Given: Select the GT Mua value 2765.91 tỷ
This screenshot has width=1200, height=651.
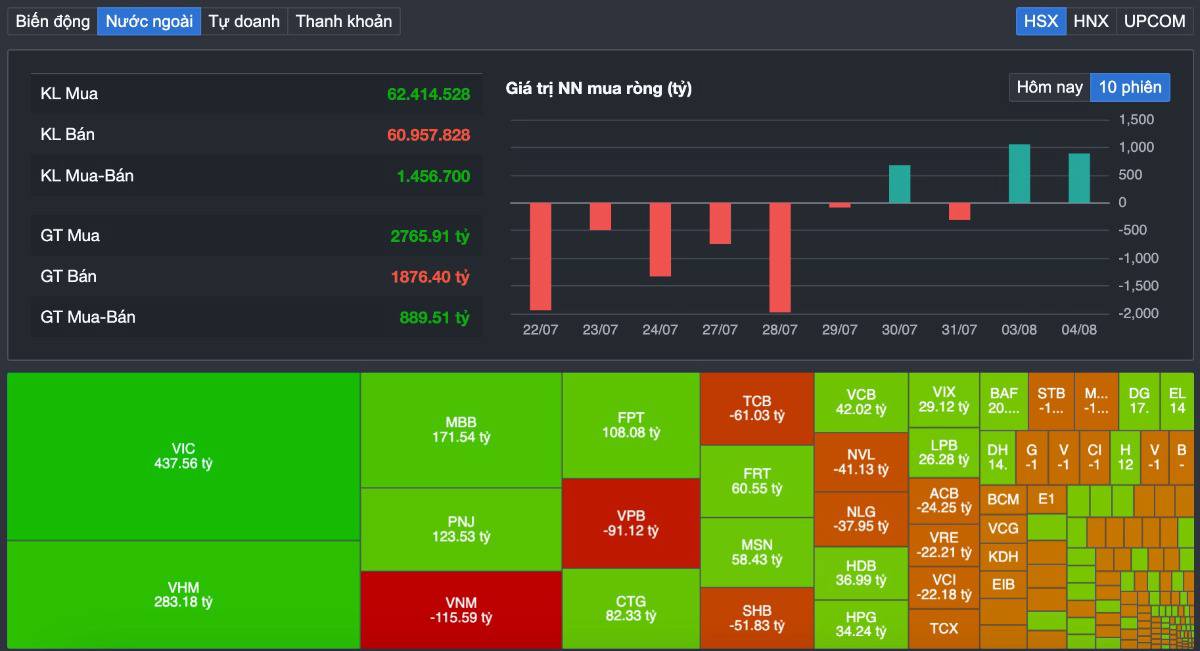Looking at the screenshot, I should pyautogui.click(x=430, y=236).
